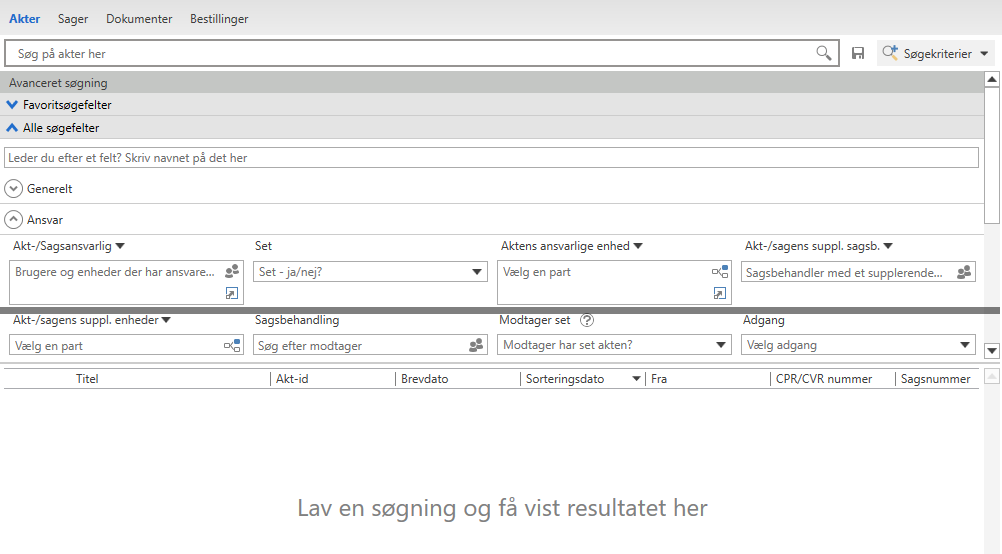This screenshot has height=554, width=1002.
Task: Open the Søgekriterier dropdown
Action: pyautogui.click(x=935, y=54)
